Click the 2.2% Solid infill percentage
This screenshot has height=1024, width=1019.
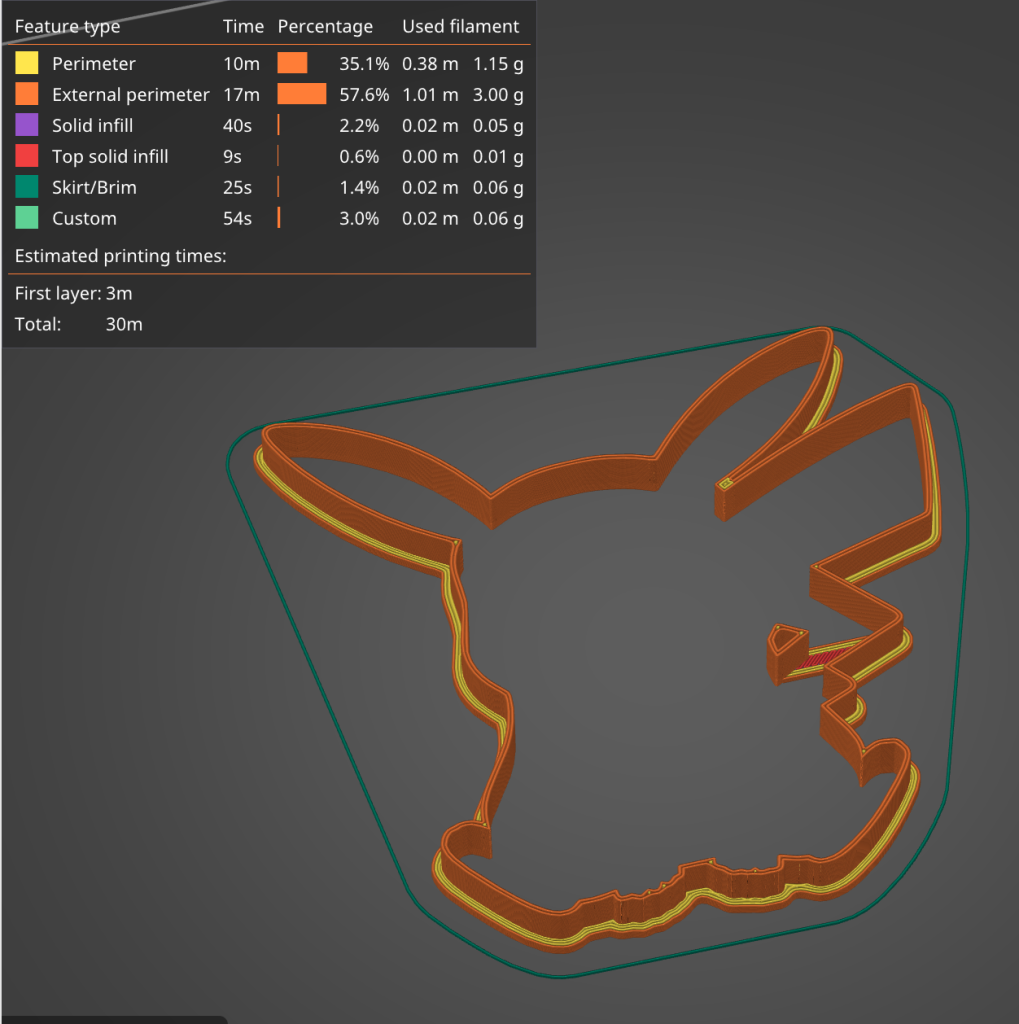pyautogui.click(x=359, y=125)
